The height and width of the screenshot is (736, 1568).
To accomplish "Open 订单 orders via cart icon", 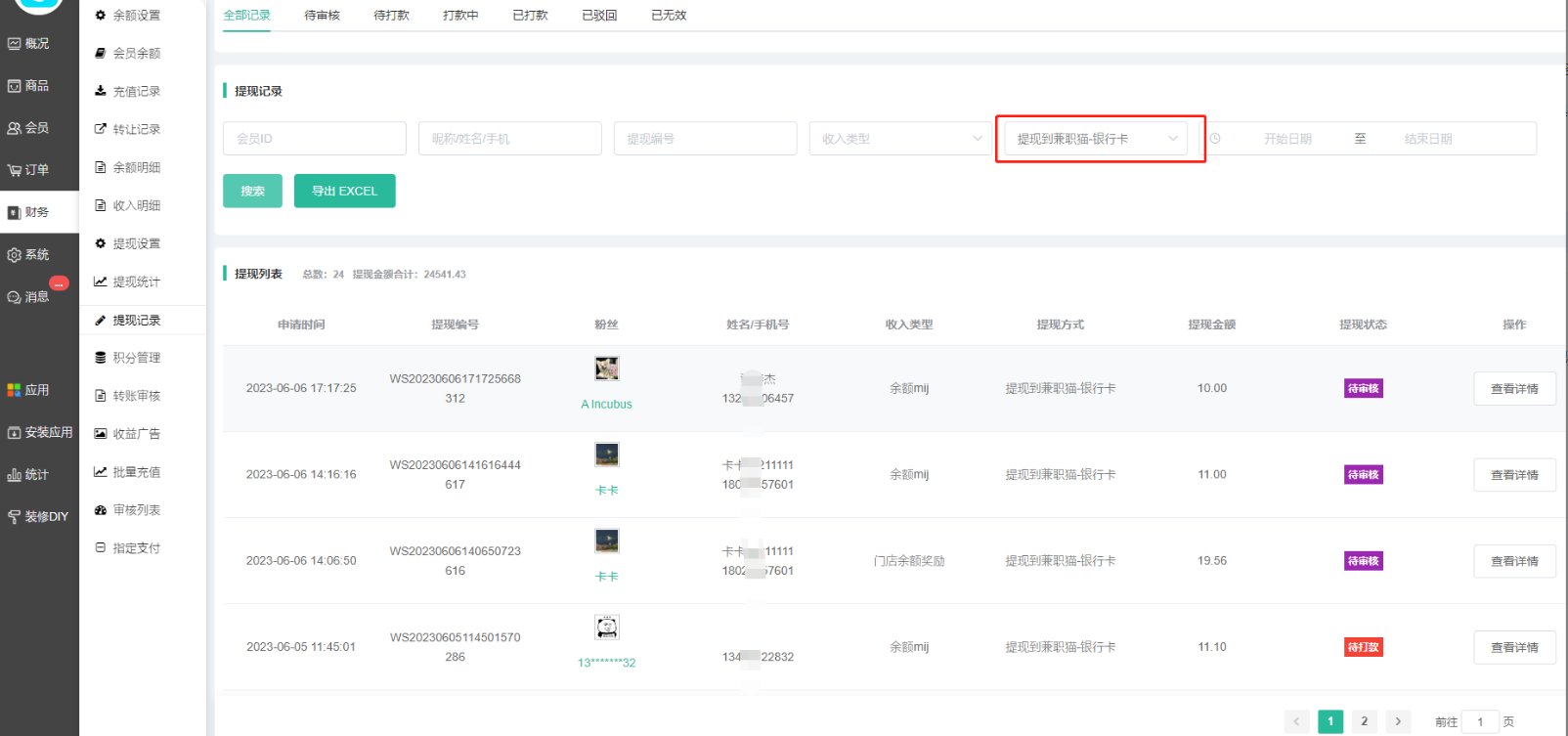I will tap(15, 170).
